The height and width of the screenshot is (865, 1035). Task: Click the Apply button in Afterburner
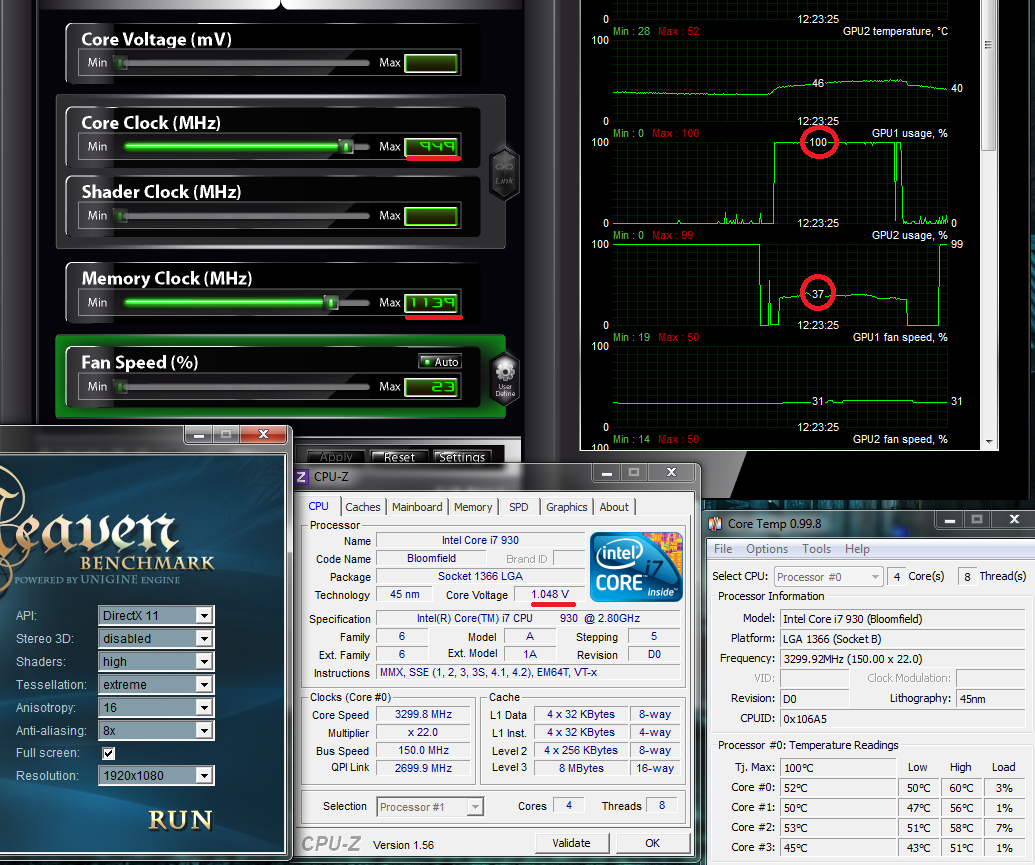tap(336, 456)
